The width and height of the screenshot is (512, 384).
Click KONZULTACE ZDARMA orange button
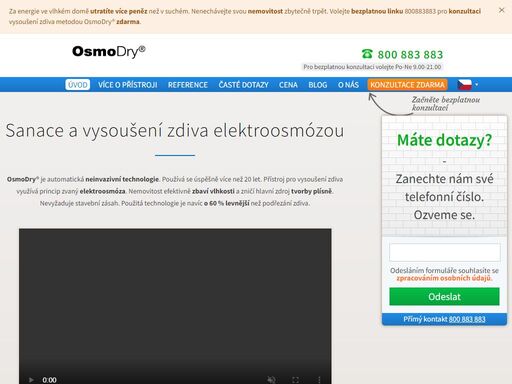(407, 85)
